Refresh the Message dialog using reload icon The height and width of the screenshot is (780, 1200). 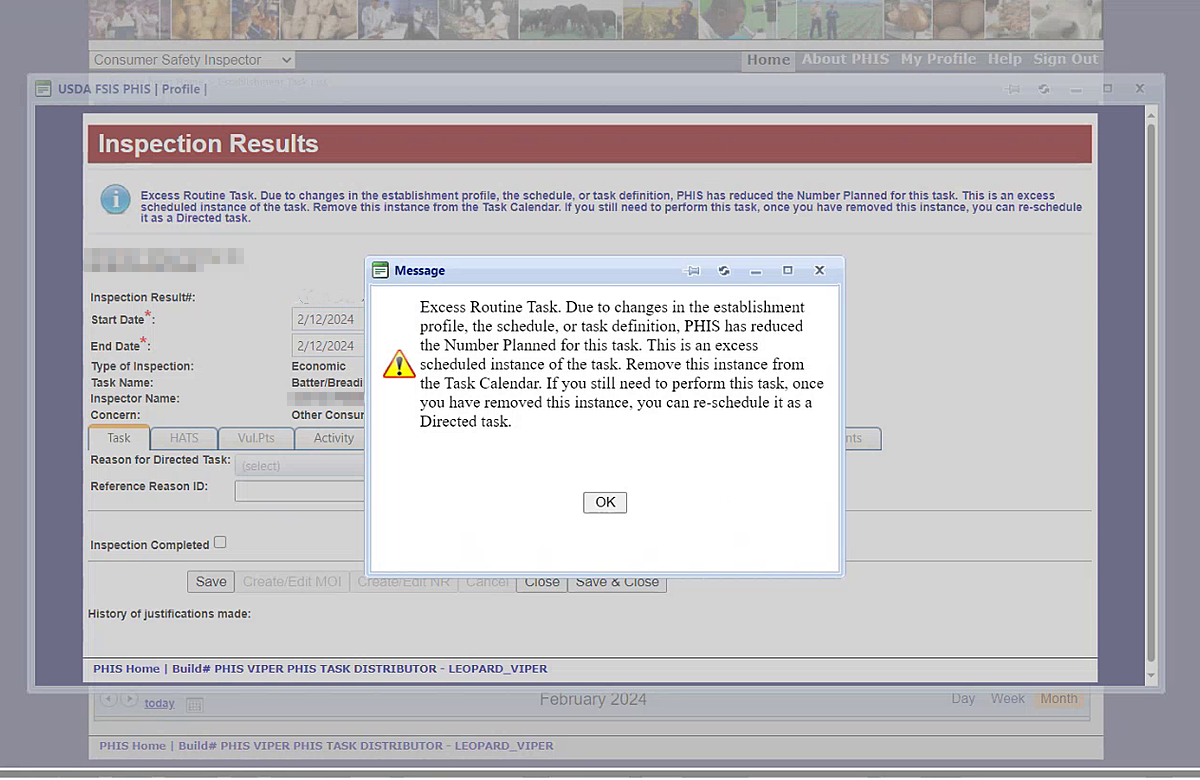(x=724, y=271)
